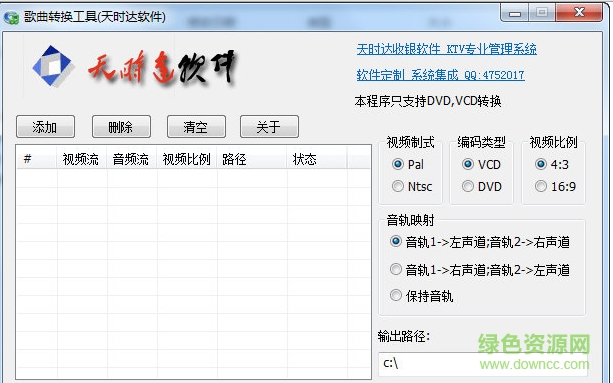Click the 编码类型 group label
Viewport: 613px width, 383px height.
point(481,142)
